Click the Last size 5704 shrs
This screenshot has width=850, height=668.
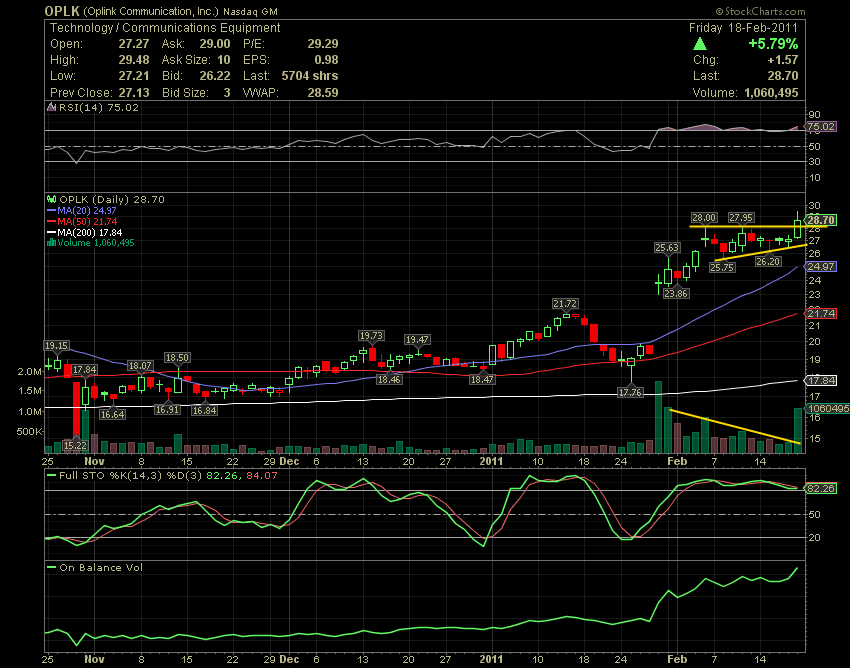[310, 76]
